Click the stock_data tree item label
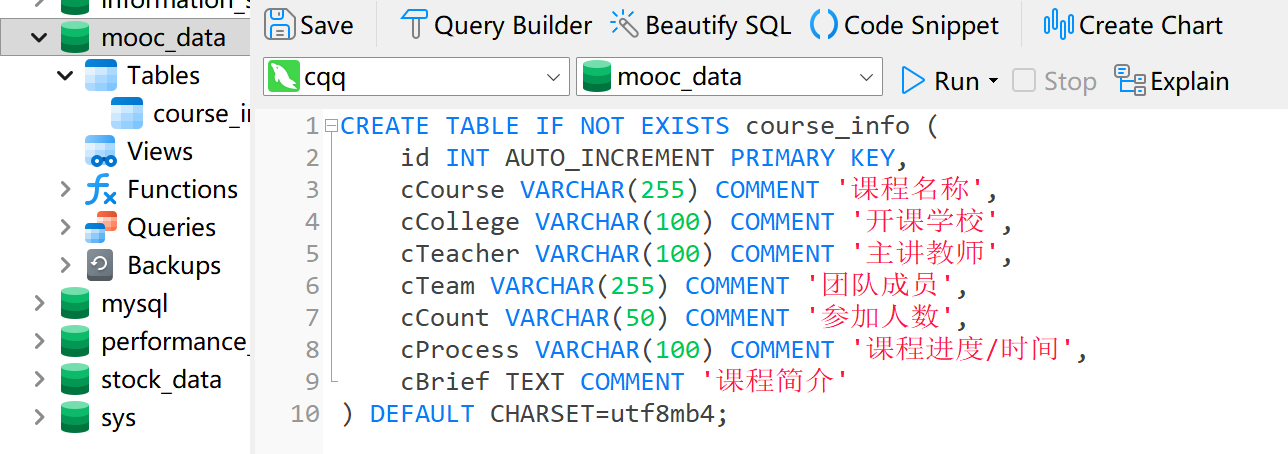The width and height of the screenshot is (1288, 454). click(x=161, y=380)
